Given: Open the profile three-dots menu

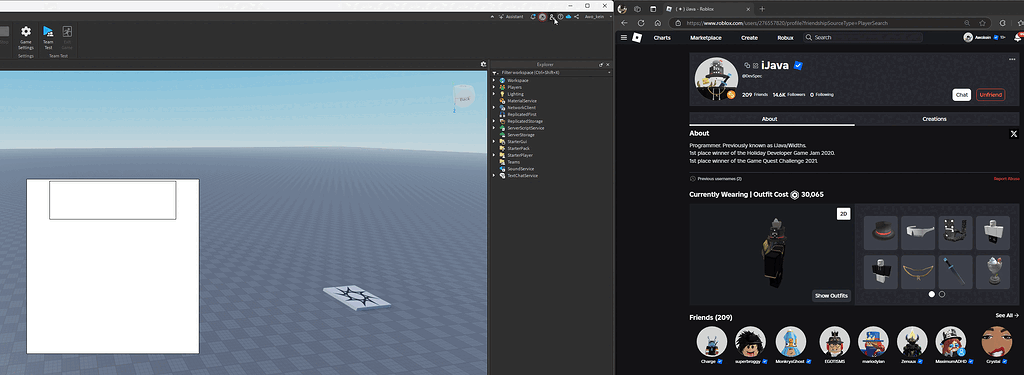Looking at the screenshot, I should 1012,59.
